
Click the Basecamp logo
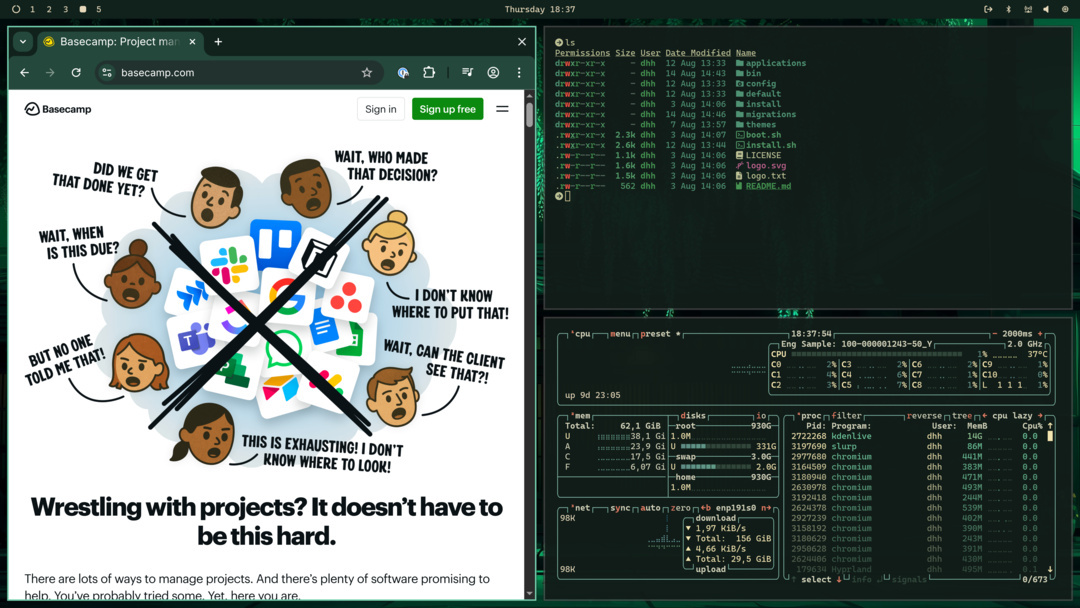pos(58,109)
